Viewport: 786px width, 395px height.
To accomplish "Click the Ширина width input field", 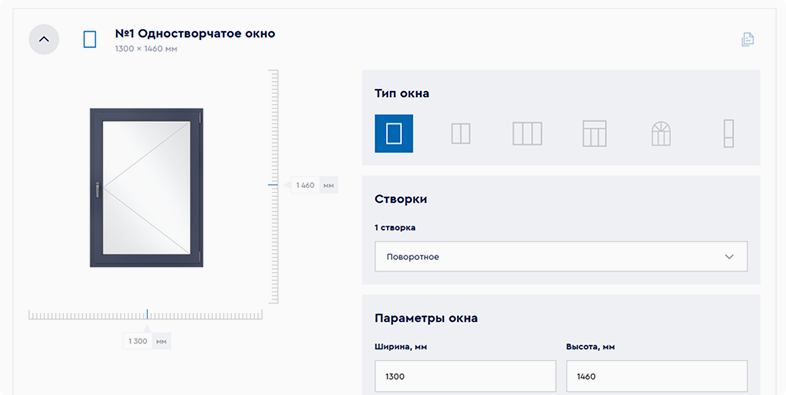I will pyautogui.click(x=465, y=376).
